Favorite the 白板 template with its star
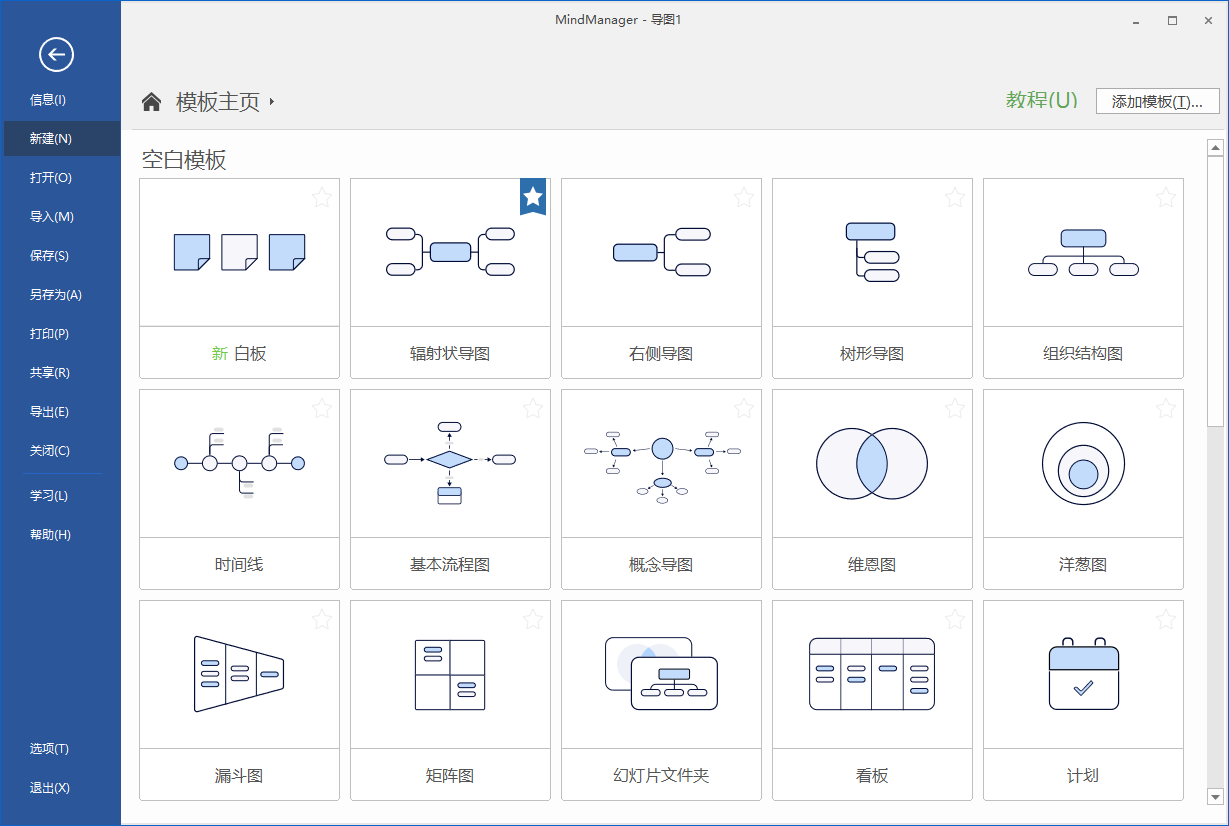This screenshot has height=826, width=1229. pos(322,197)
